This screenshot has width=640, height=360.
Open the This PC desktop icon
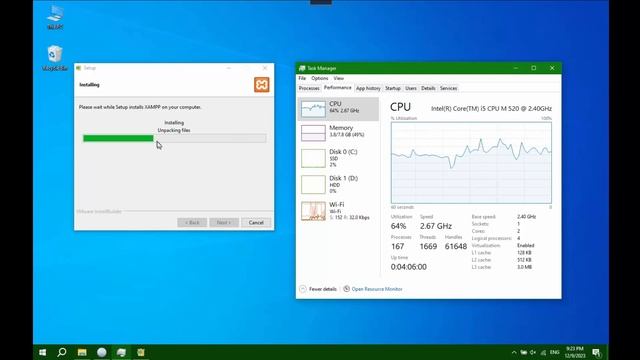55,18
